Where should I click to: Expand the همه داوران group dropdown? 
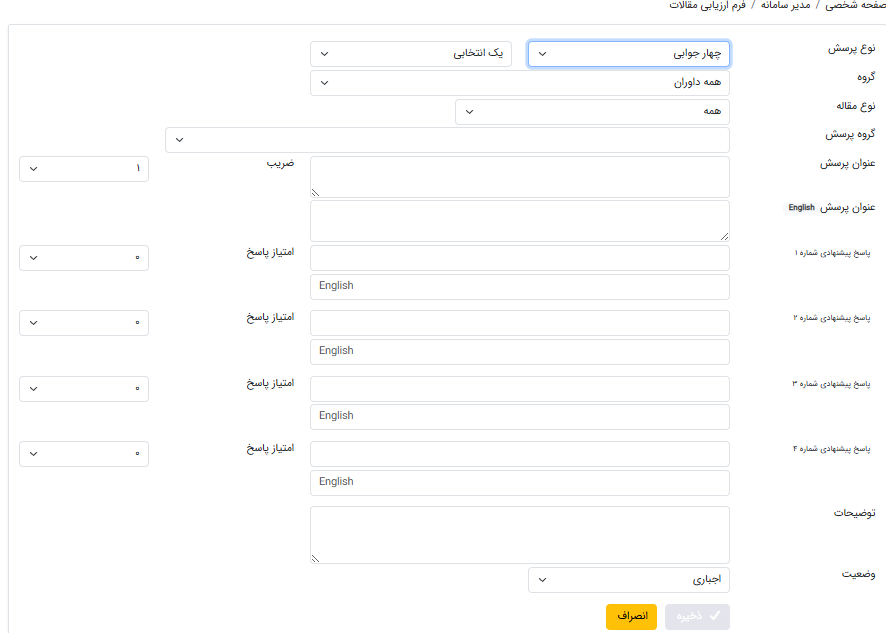519,83
